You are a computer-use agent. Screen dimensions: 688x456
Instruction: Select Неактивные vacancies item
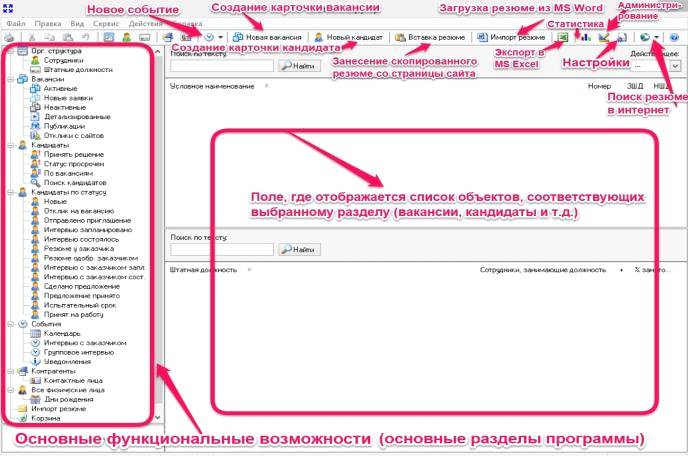[x=65, y=108]
